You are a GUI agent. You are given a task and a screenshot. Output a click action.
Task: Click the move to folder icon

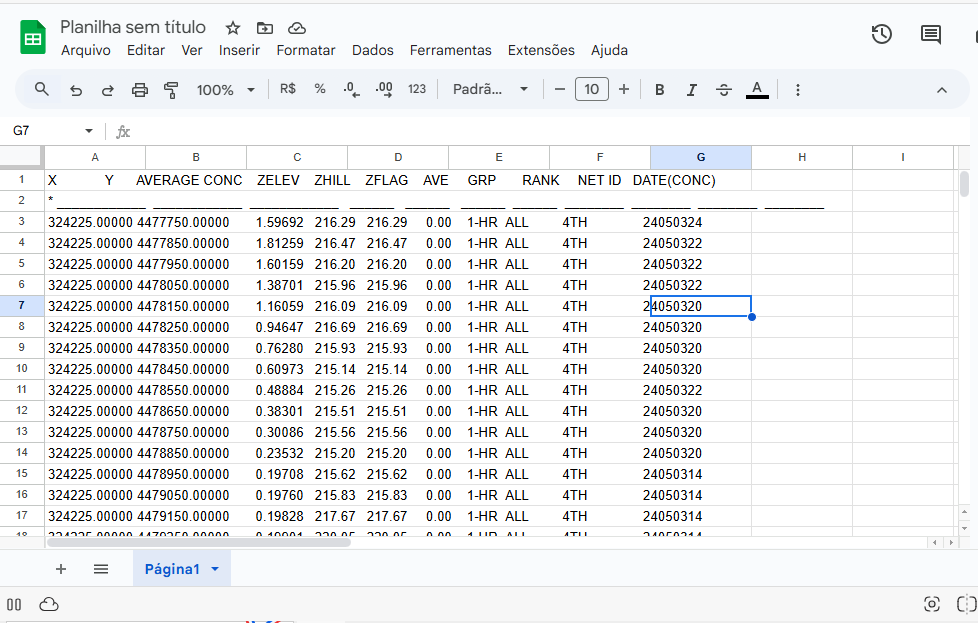click(x=264, y=28)
